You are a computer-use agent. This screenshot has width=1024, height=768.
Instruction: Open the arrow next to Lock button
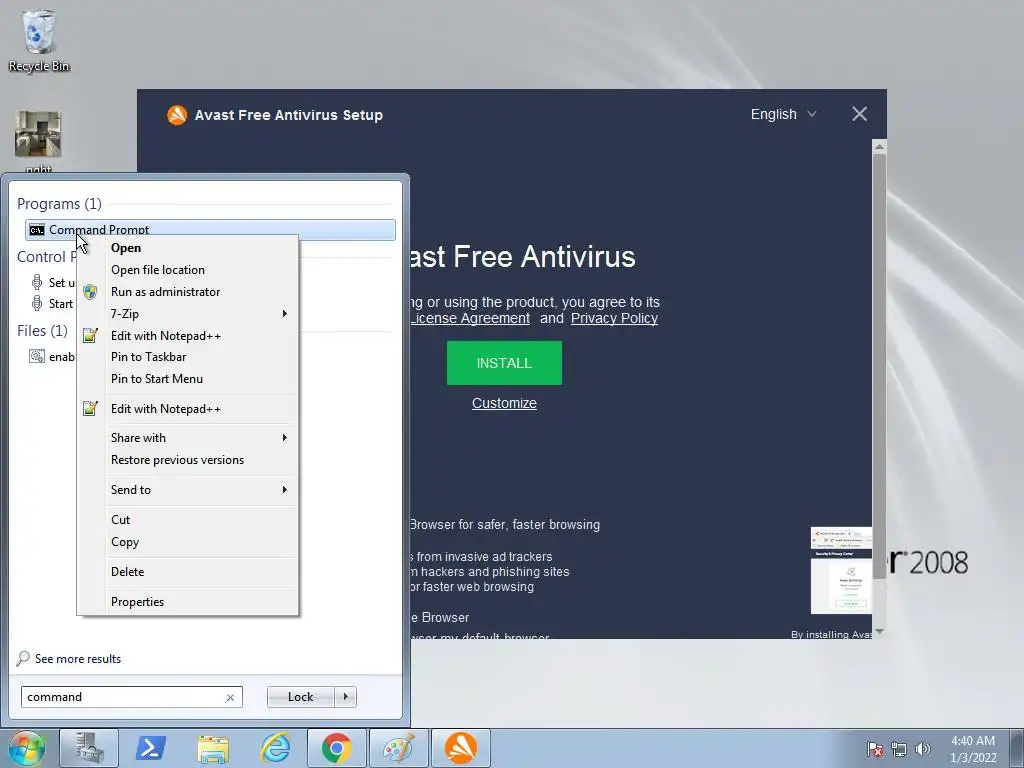[x=345, y=697]
